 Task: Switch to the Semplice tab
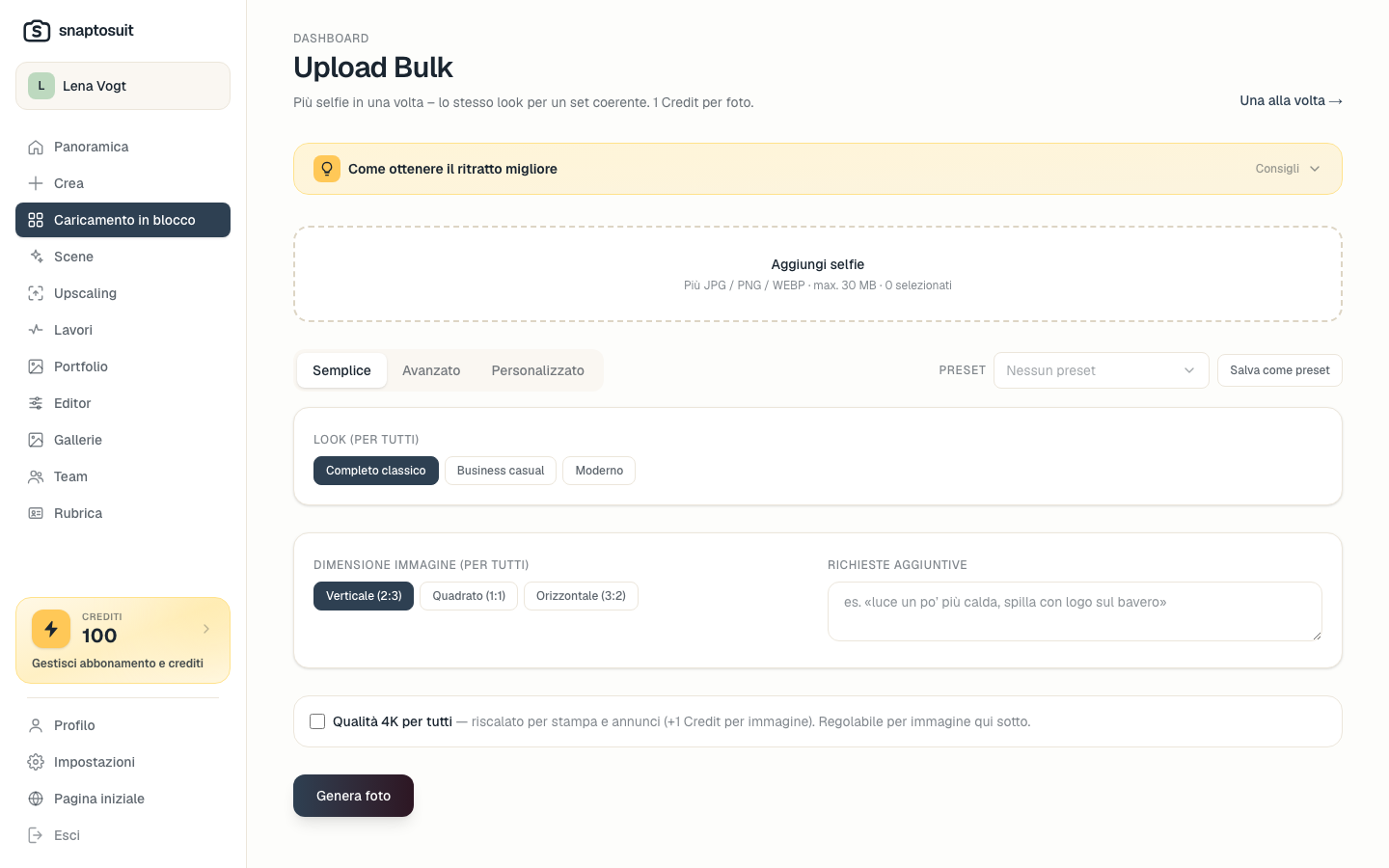click(x=341, y=370)
